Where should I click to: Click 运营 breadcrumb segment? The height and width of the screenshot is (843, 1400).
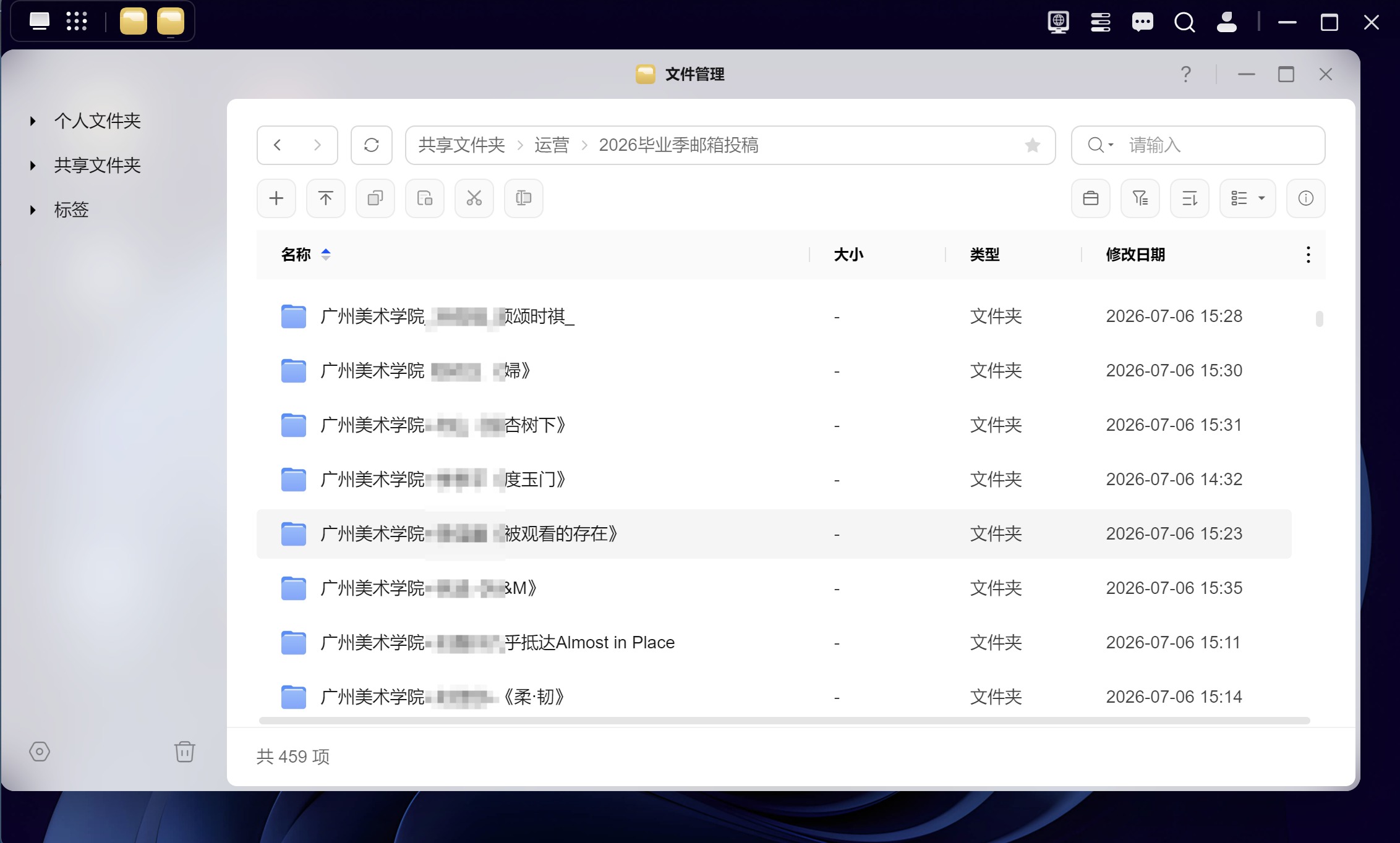click(552, 145)
